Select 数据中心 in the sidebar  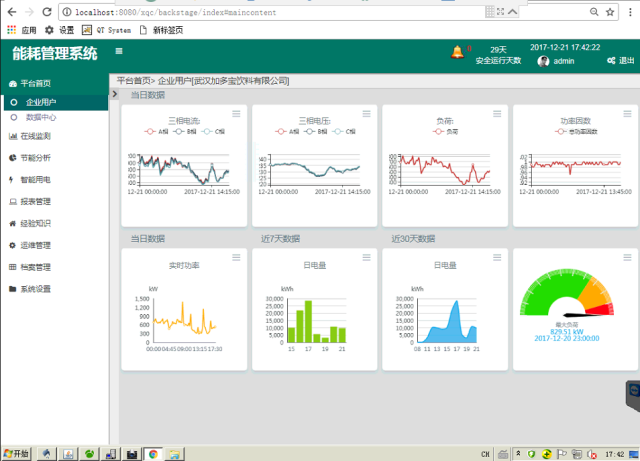click(41, 117)
